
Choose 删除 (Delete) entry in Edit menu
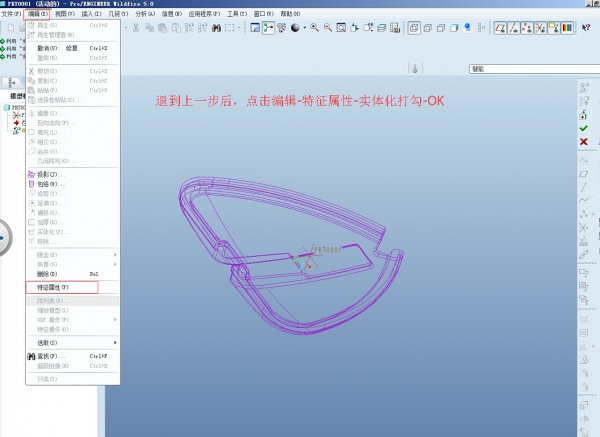pyautogui.click(x=72, y=274)
